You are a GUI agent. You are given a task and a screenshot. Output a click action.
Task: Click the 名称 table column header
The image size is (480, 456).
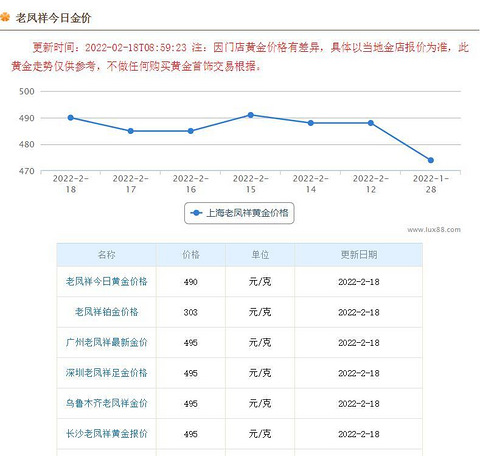(106, 255)
